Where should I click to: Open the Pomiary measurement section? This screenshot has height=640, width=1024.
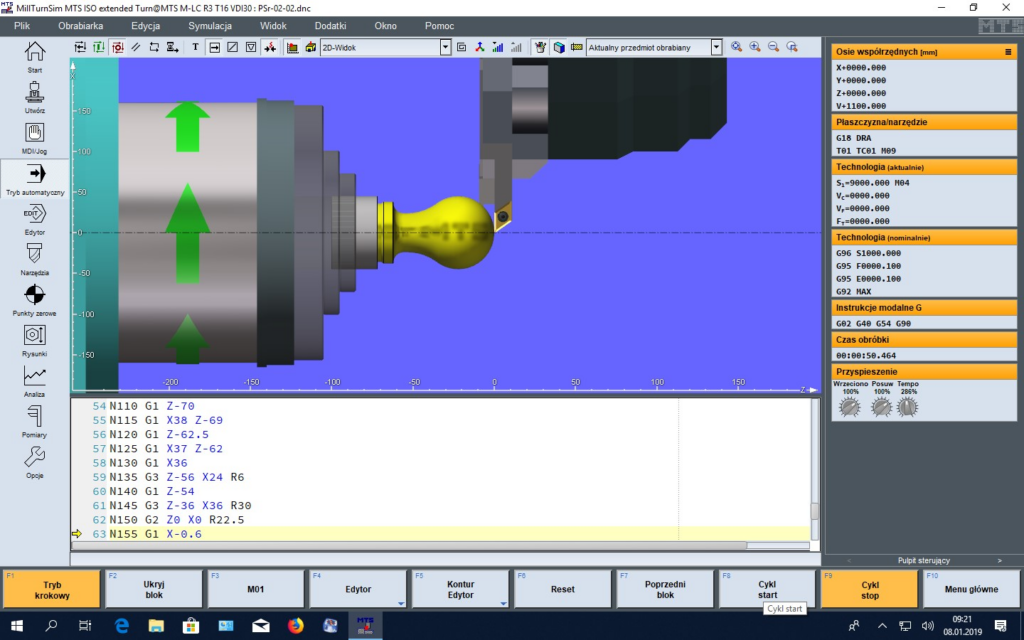coord(35,422)
